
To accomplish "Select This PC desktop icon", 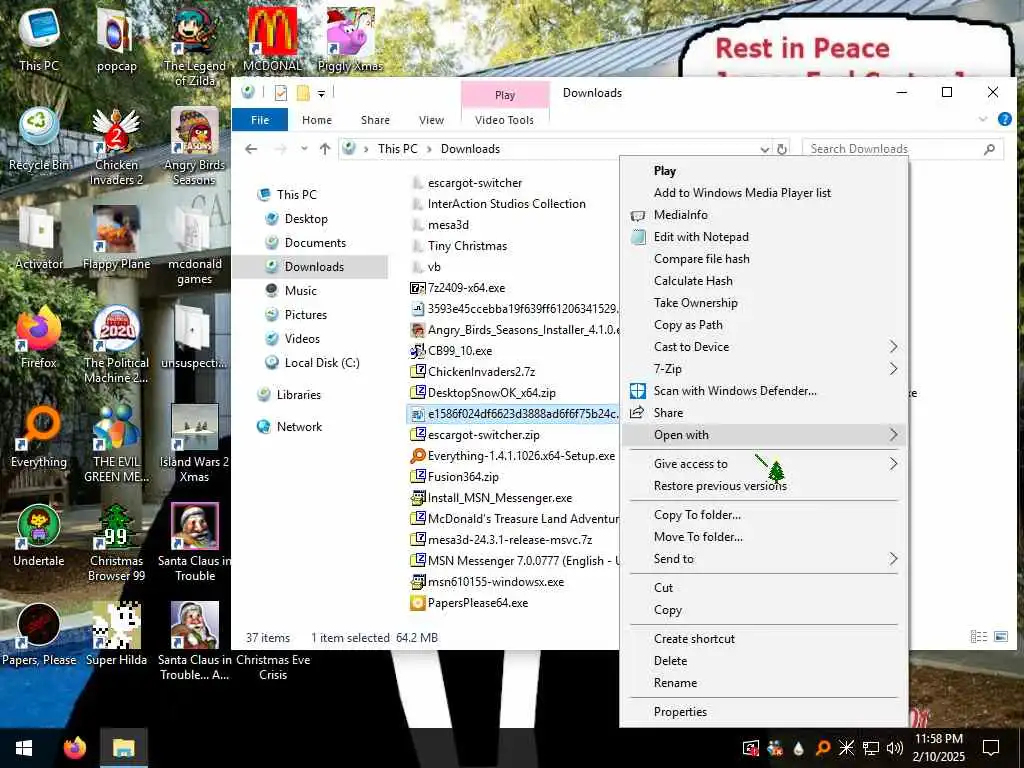I will click(39, 40).
